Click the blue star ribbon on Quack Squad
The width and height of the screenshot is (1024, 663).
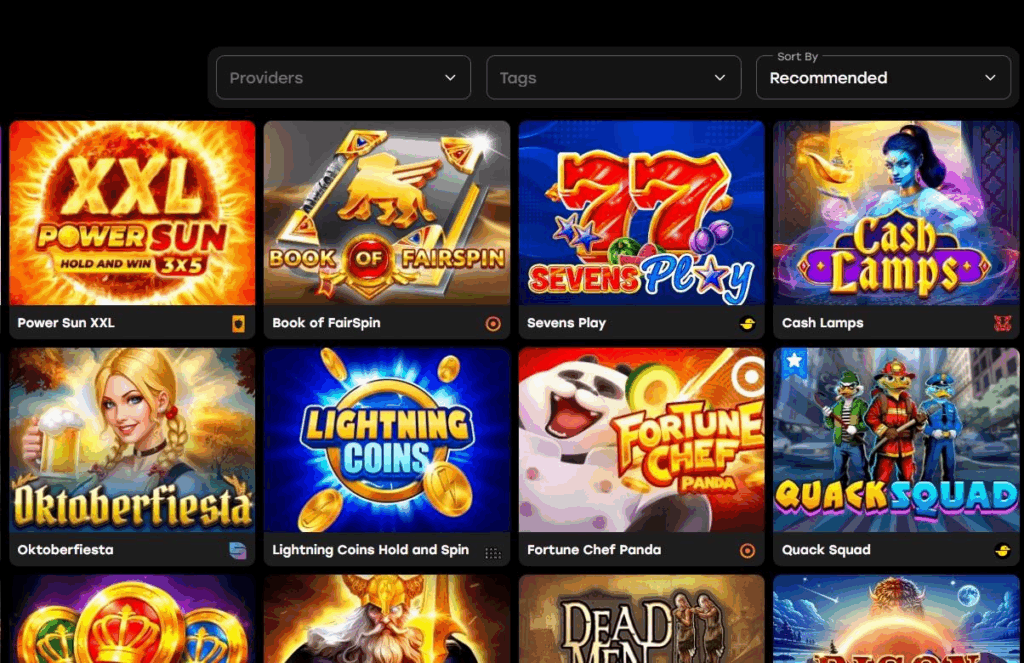tap(794, 362)
